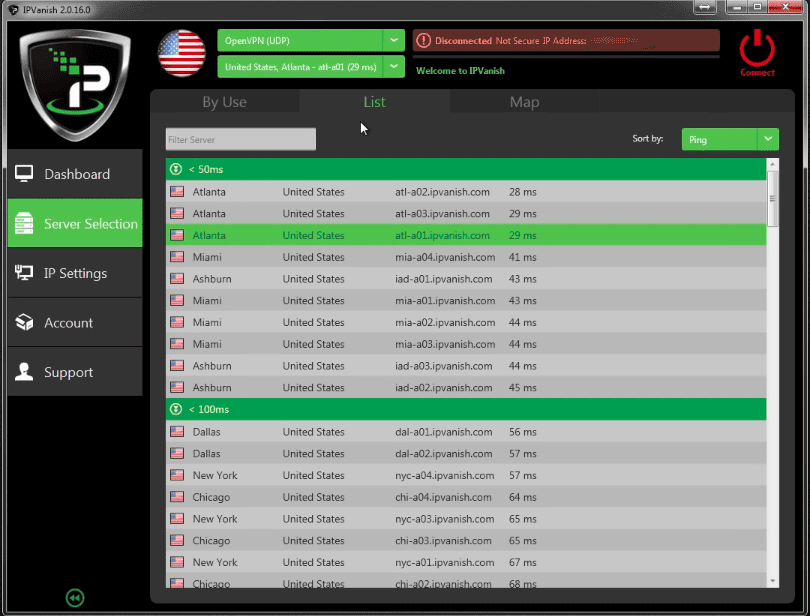Select highlighted server atl-a01.ipvanish.com
Screen dimensions: 810x616
coord(466,235)
